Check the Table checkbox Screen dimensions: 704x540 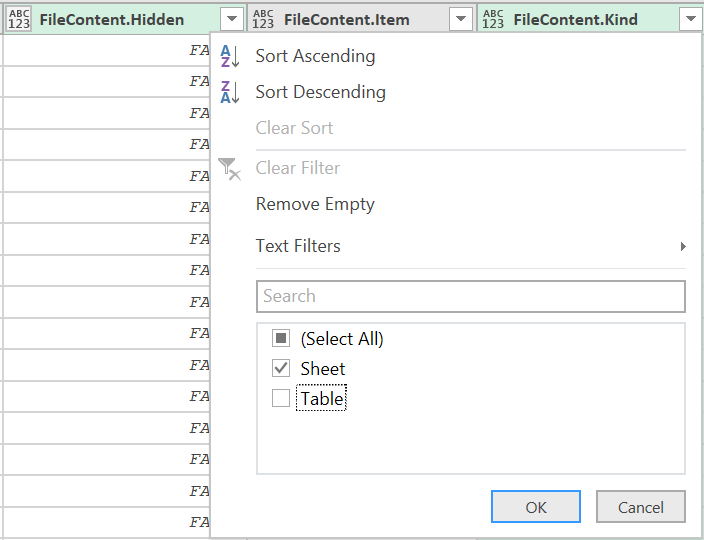pyautogui.click(x=281, y=398)
